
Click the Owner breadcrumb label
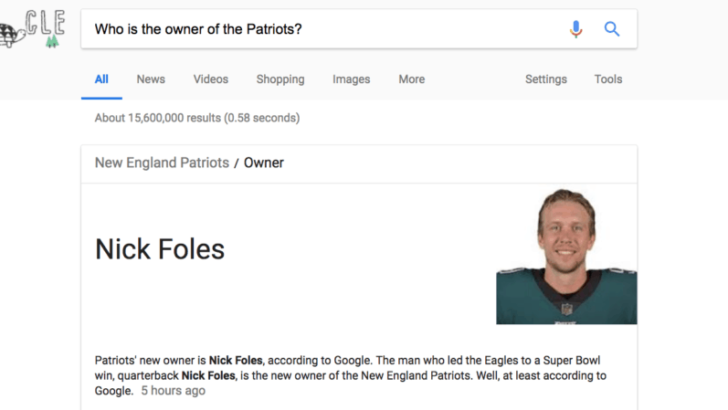click(264, 162)
